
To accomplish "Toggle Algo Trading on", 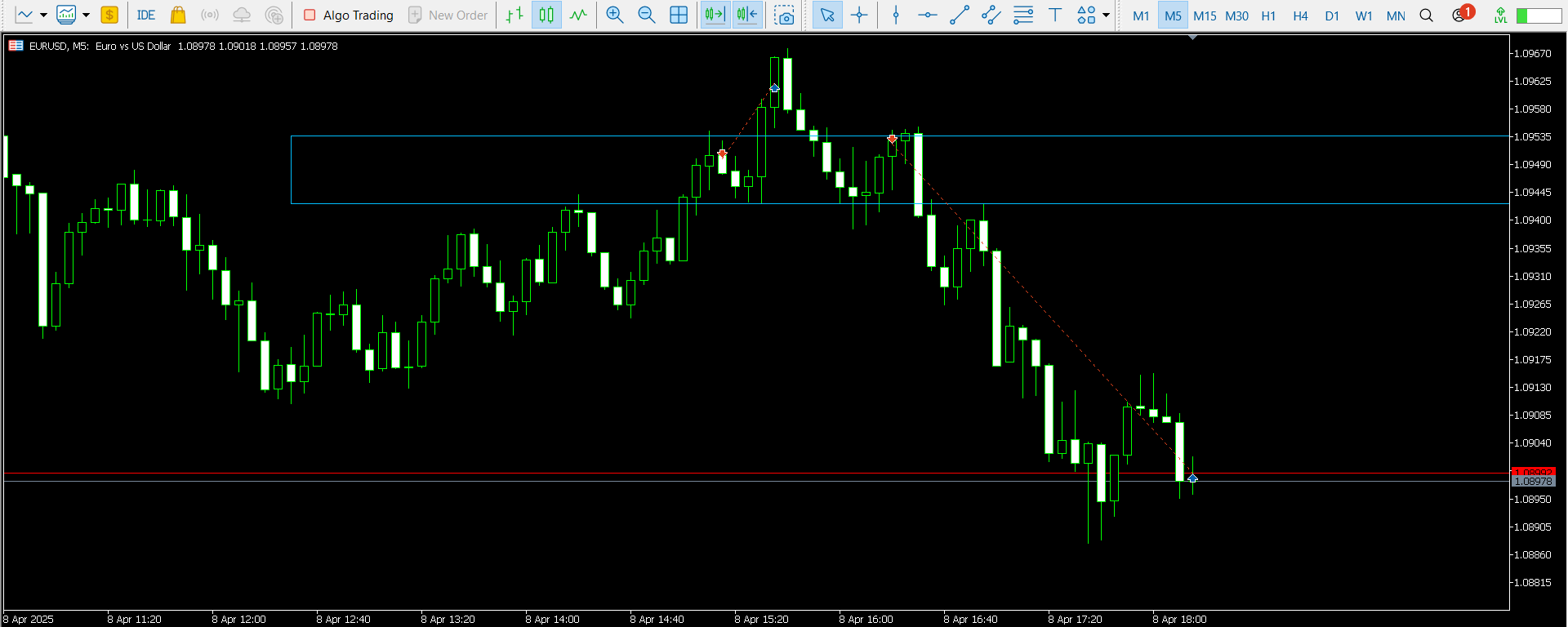I will [x=349, y=15].
